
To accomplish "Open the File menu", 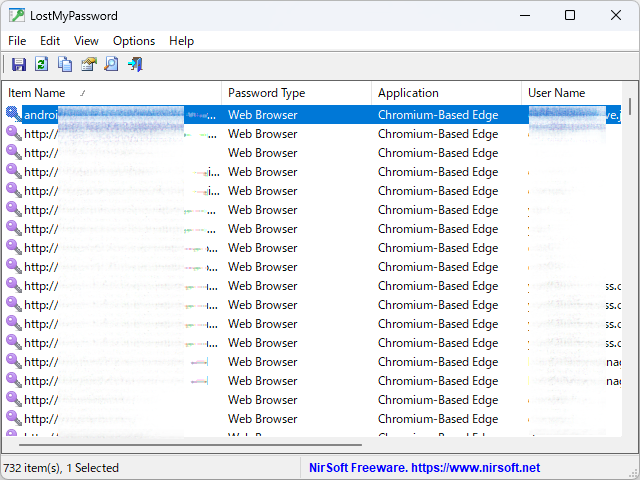I will click(x=17, y=41).
